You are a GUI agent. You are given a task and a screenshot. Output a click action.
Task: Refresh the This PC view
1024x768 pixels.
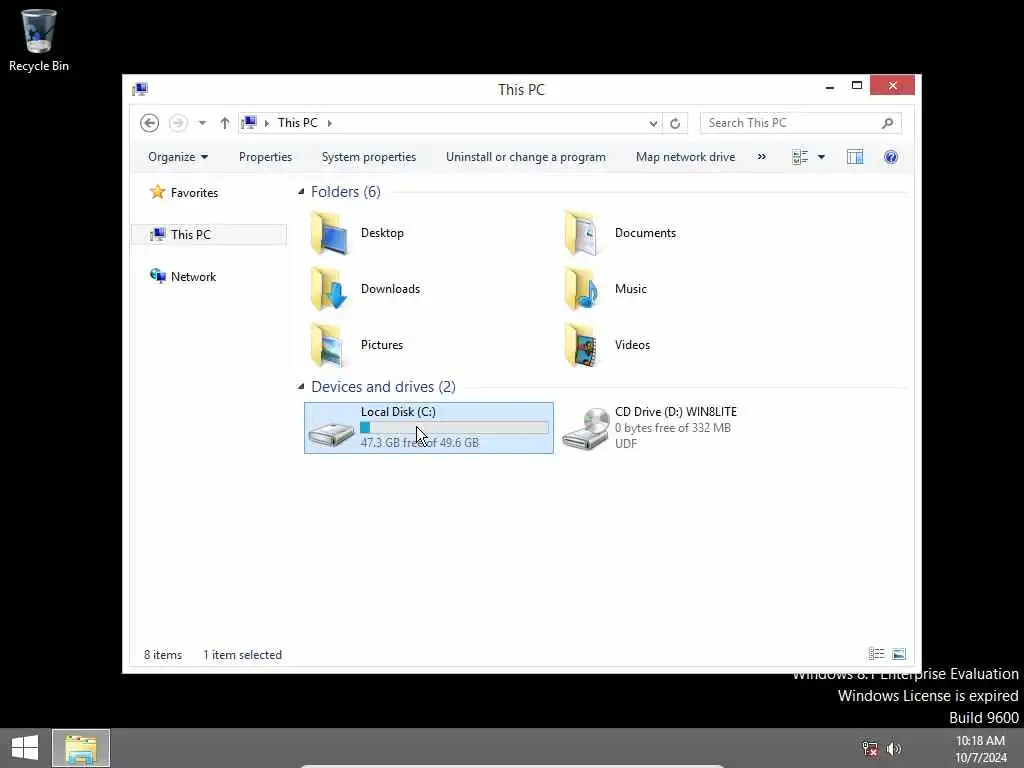pos(675,123)
